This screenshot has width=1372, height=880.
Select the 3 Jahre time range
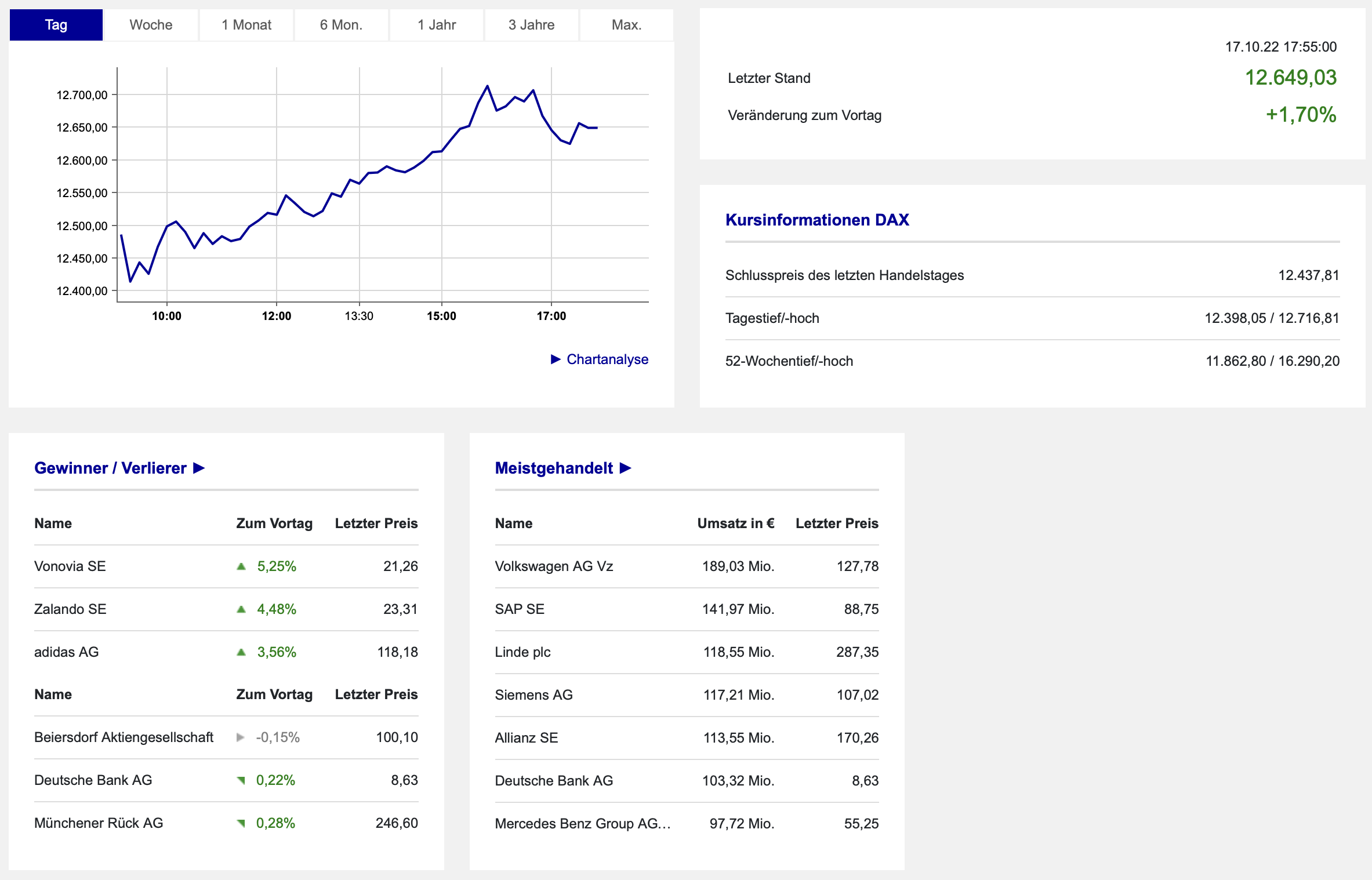pos(531,25)
